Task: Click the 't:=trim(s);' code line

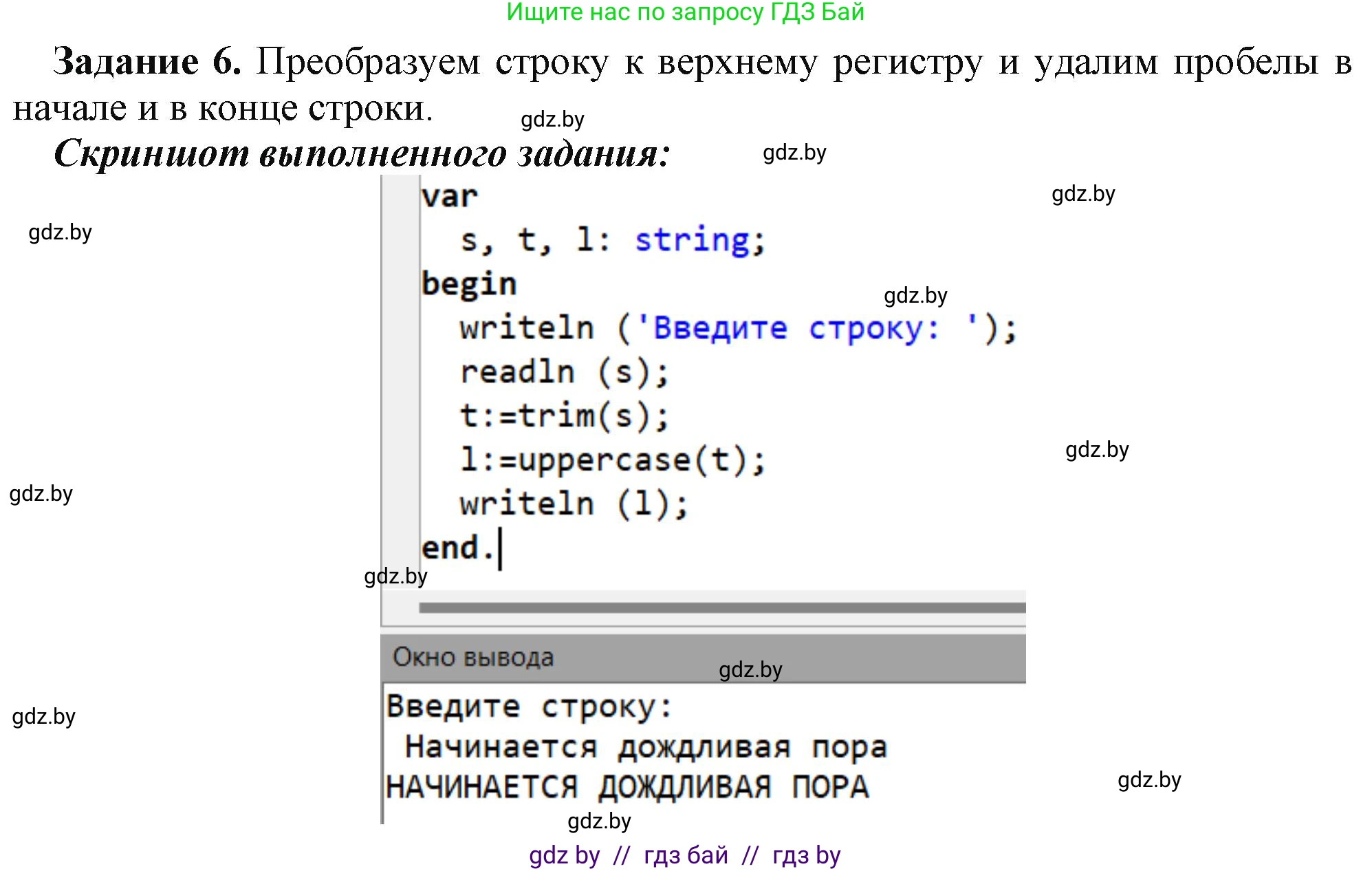Action: coord(564,416)
